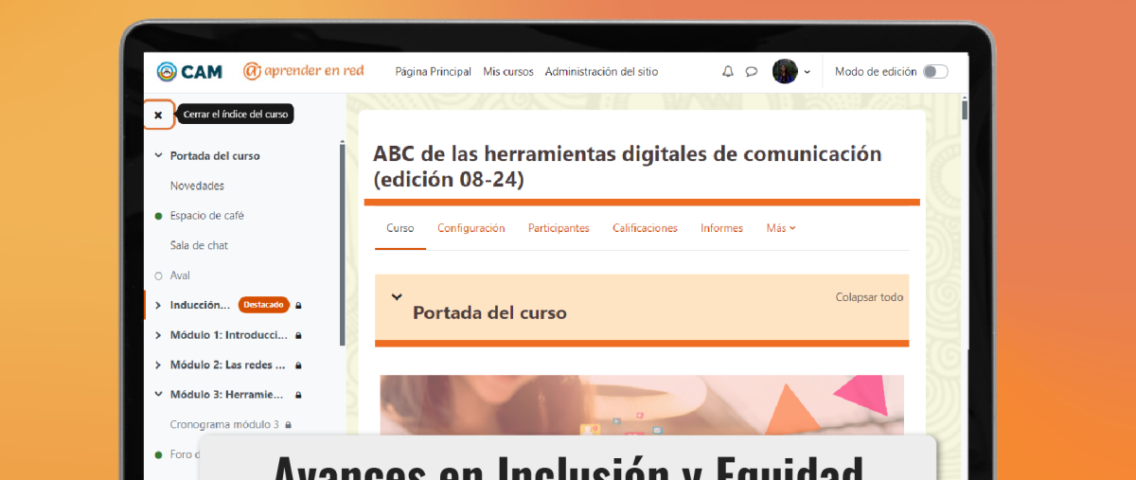1136x480 pixels.
Task: Open Novedades in the course index
Action: (x=197, y=185)
